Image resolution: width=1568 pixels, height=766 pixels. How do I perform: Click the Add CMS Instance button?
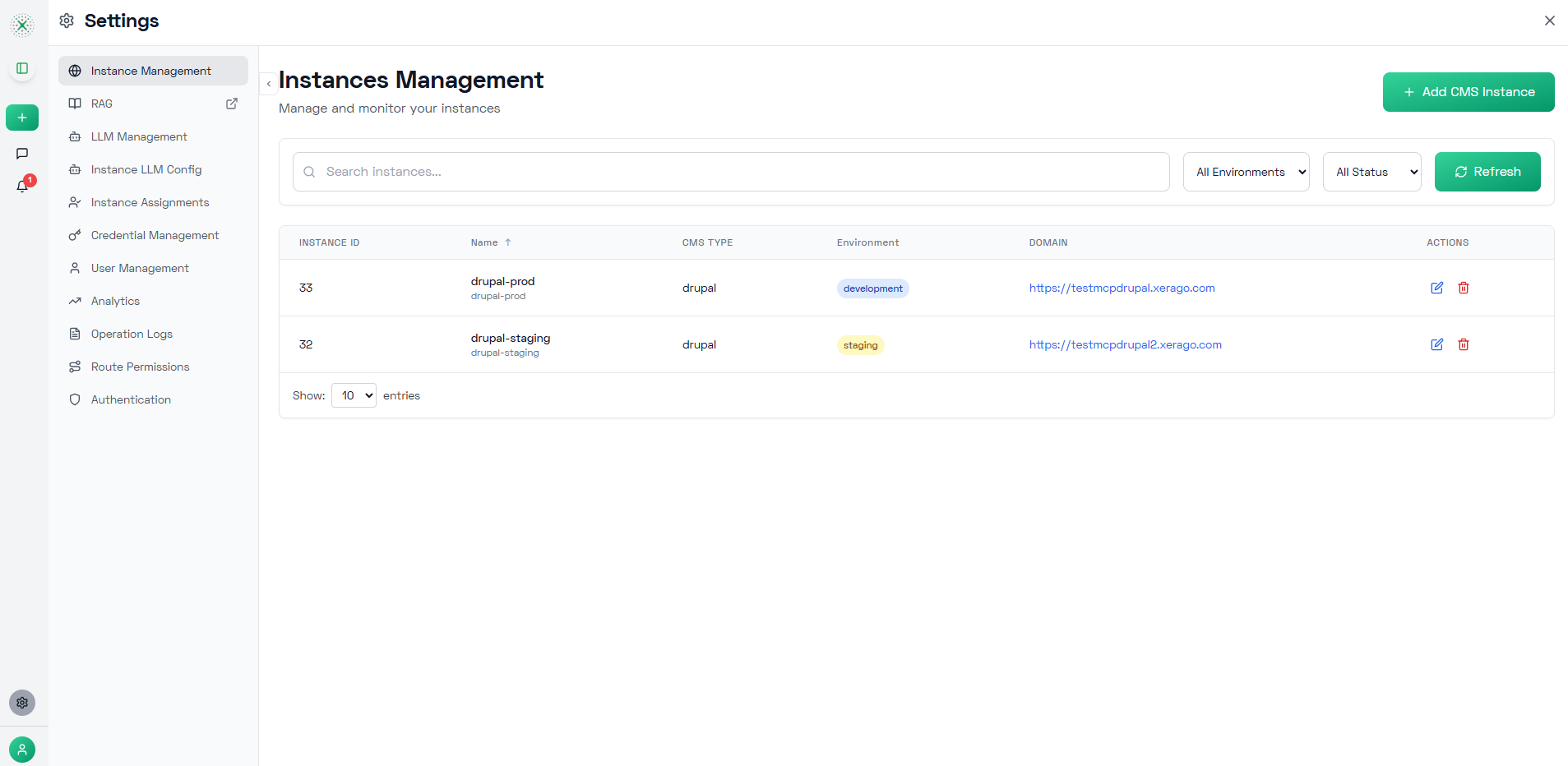point(1468,92)
